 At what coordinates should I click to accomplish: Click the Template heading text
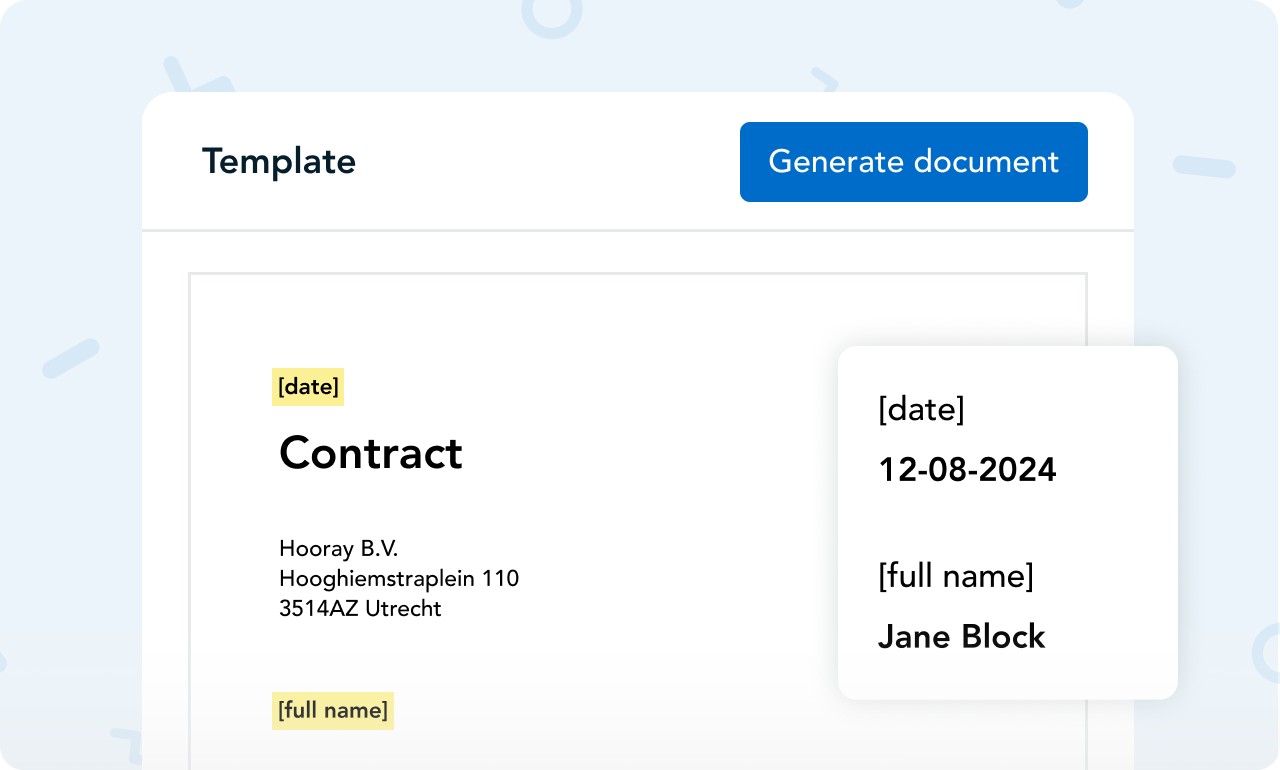(279, 162)
